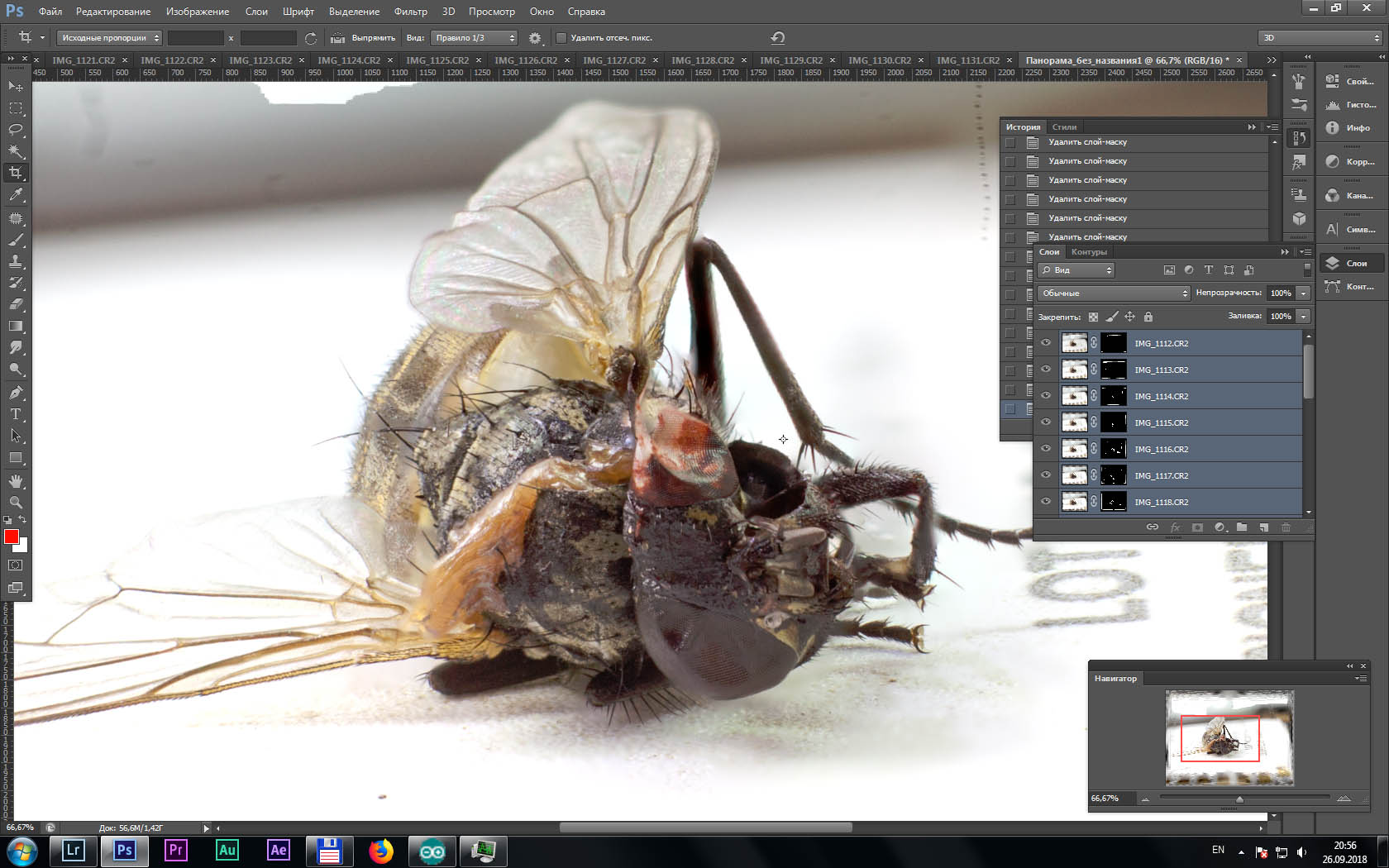Hide layer IMG_1117.CR2

1046,475
